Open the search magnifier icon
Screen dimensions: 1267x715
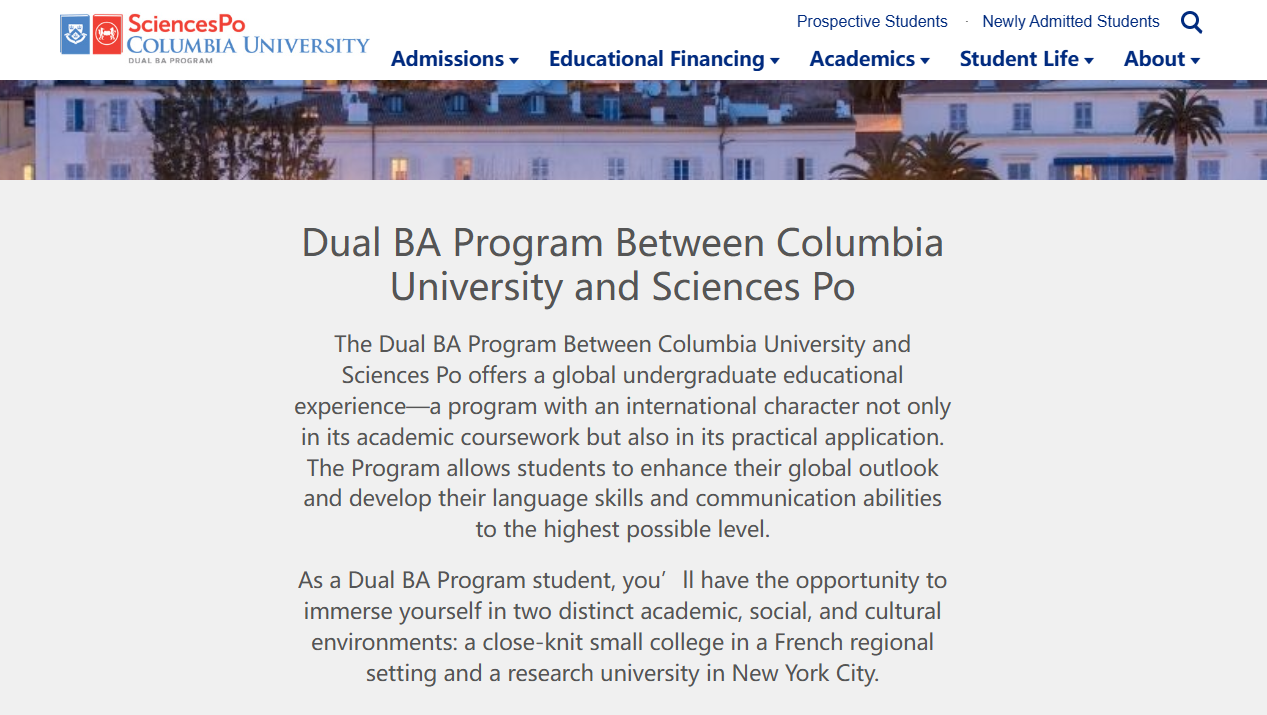click(1191, 22)
